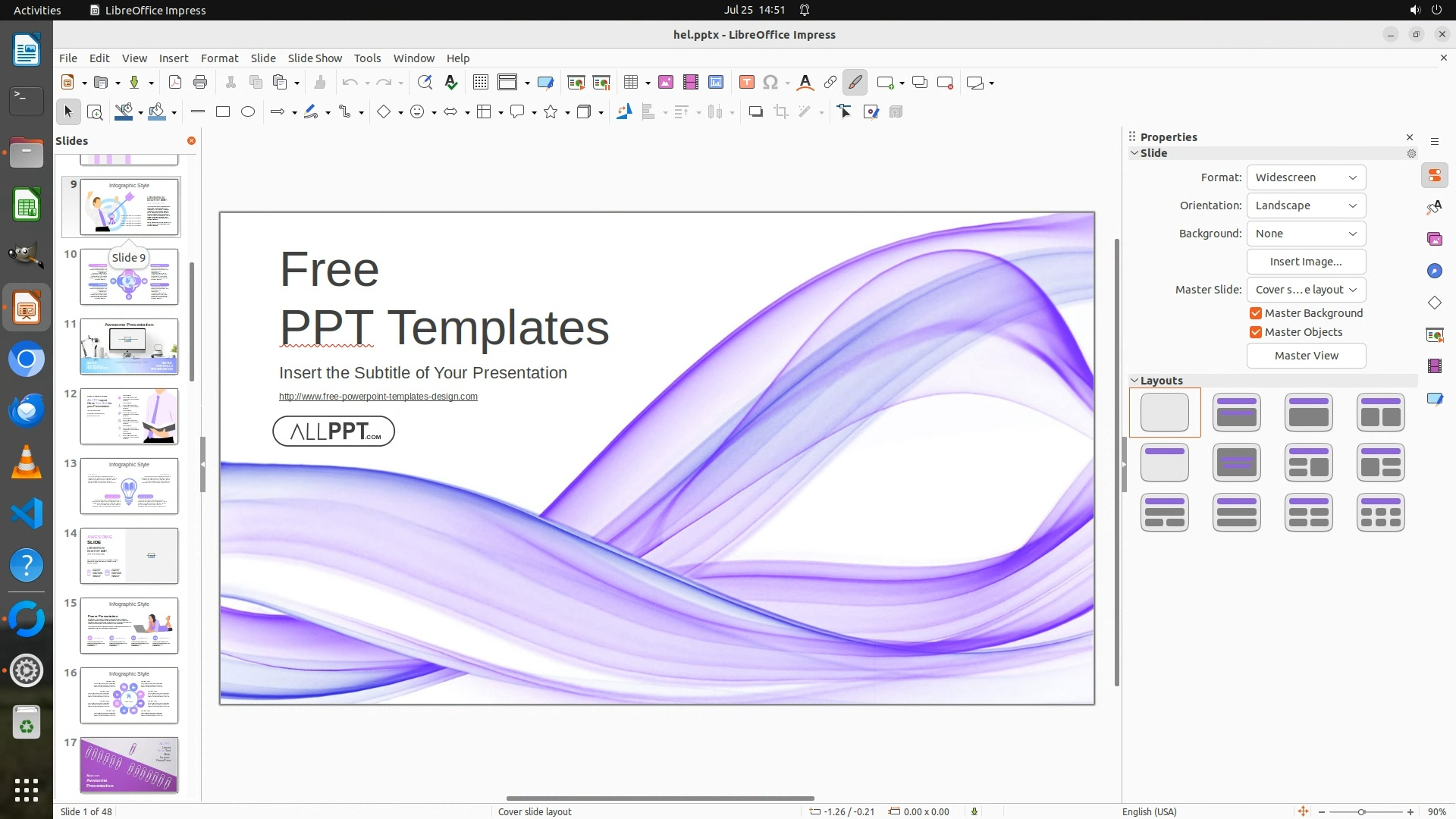Click the Insert Special Character omega icon
This screenshot has width=1456, height=819.
point(770,83)
